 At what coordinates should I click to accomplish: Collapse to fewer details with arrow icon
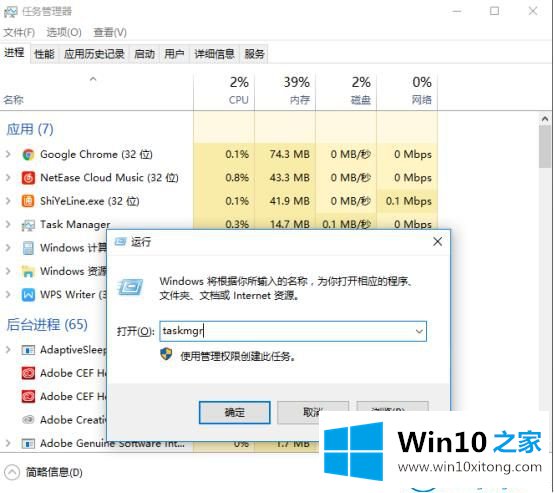(12, 473)
